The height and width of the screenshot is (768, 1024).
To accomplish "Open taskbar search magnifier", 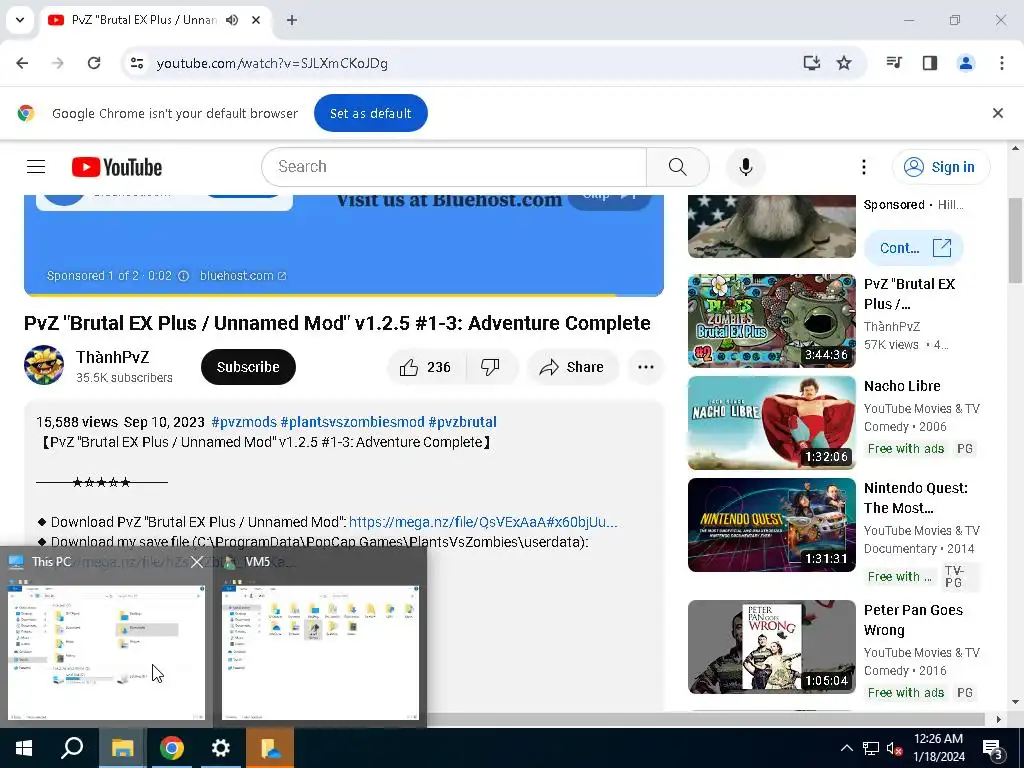I will 72,748.
